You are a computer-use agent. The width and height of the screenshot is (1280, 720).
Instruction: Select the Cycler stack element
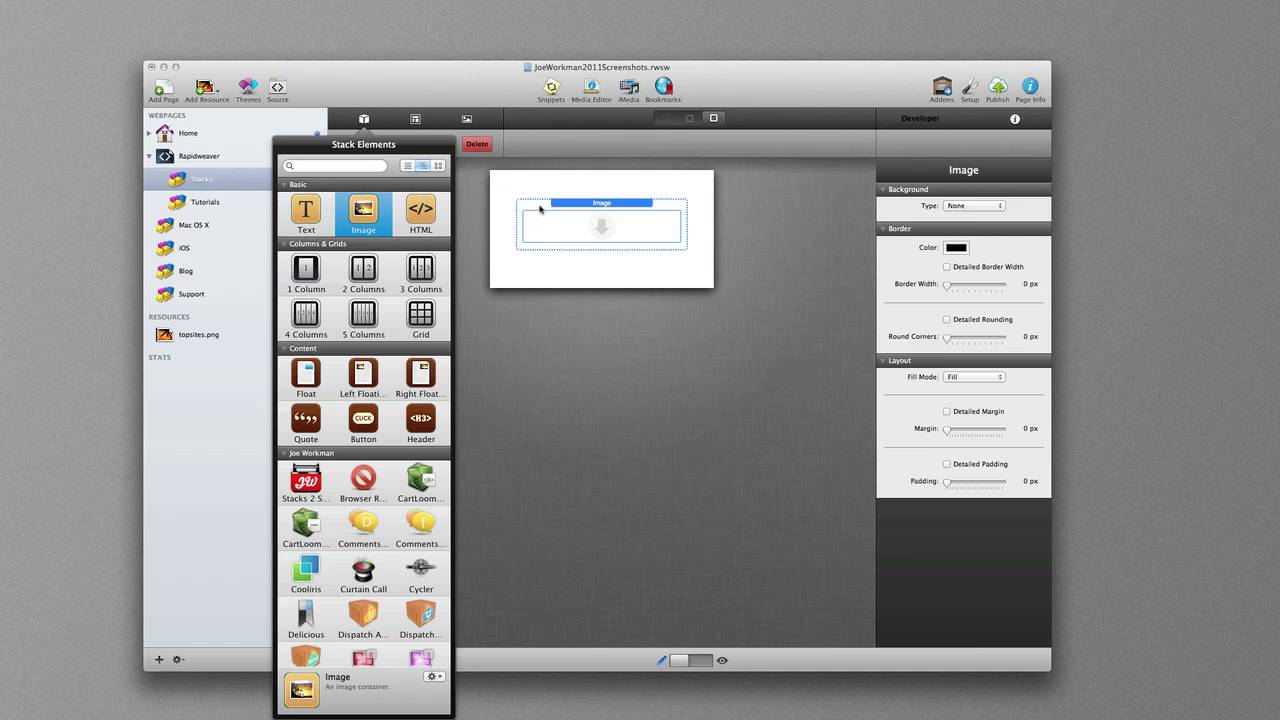(x=421, y=574)
